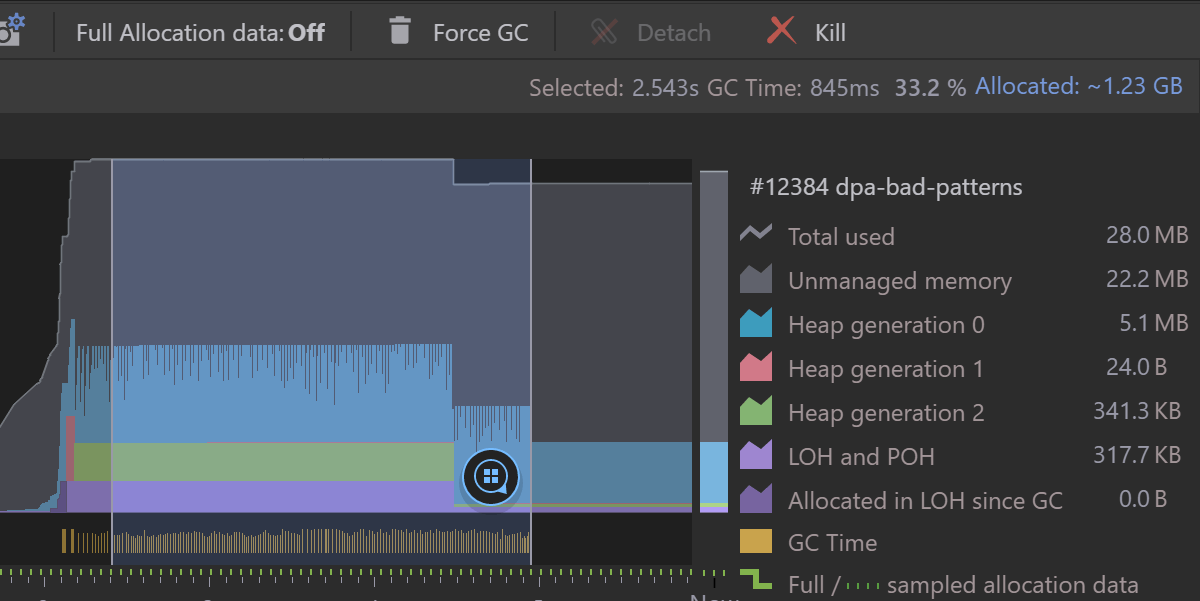Viewport: 1200px width, 601px height.
Task: Turn on Full Allocation data
Action: [x=200, y=31]
